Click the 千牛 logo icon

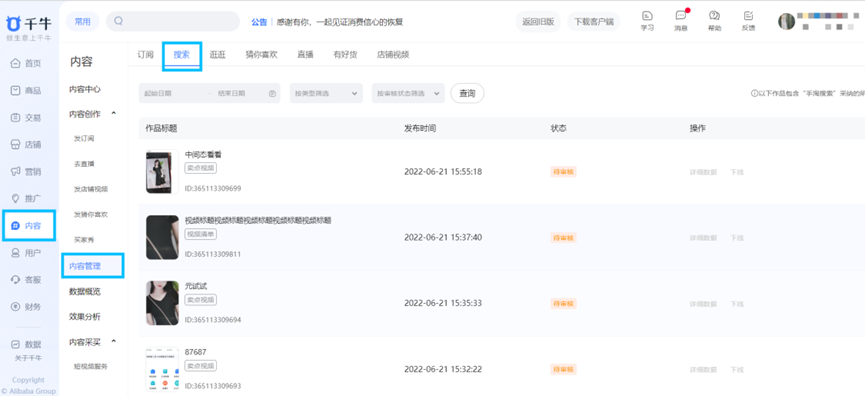tap(13, 24)
